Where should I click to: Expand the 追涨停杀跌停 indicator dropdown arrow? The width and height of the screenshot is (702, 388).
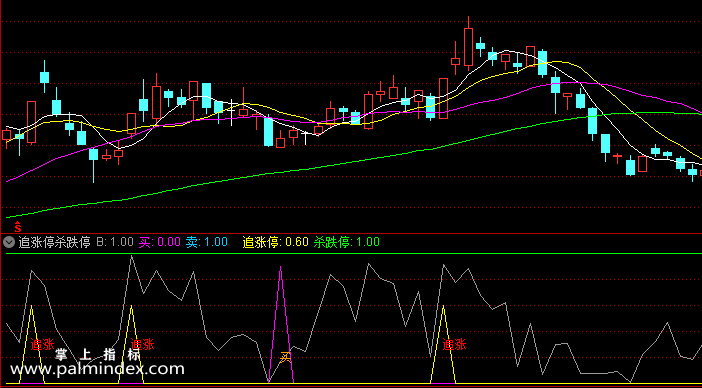pyautogui.click(x=9, y=243)
